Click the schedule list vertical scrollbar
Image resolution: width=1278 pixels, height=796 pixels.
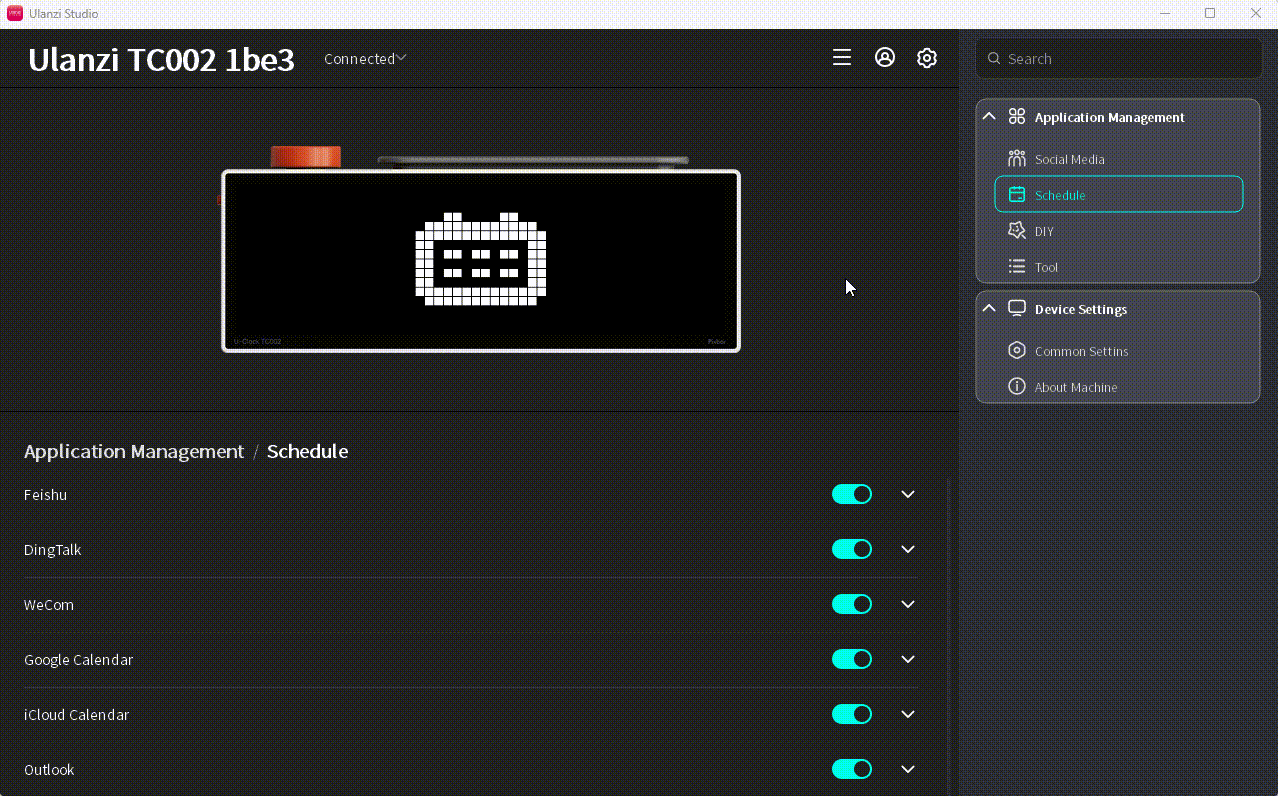[947, 636]
